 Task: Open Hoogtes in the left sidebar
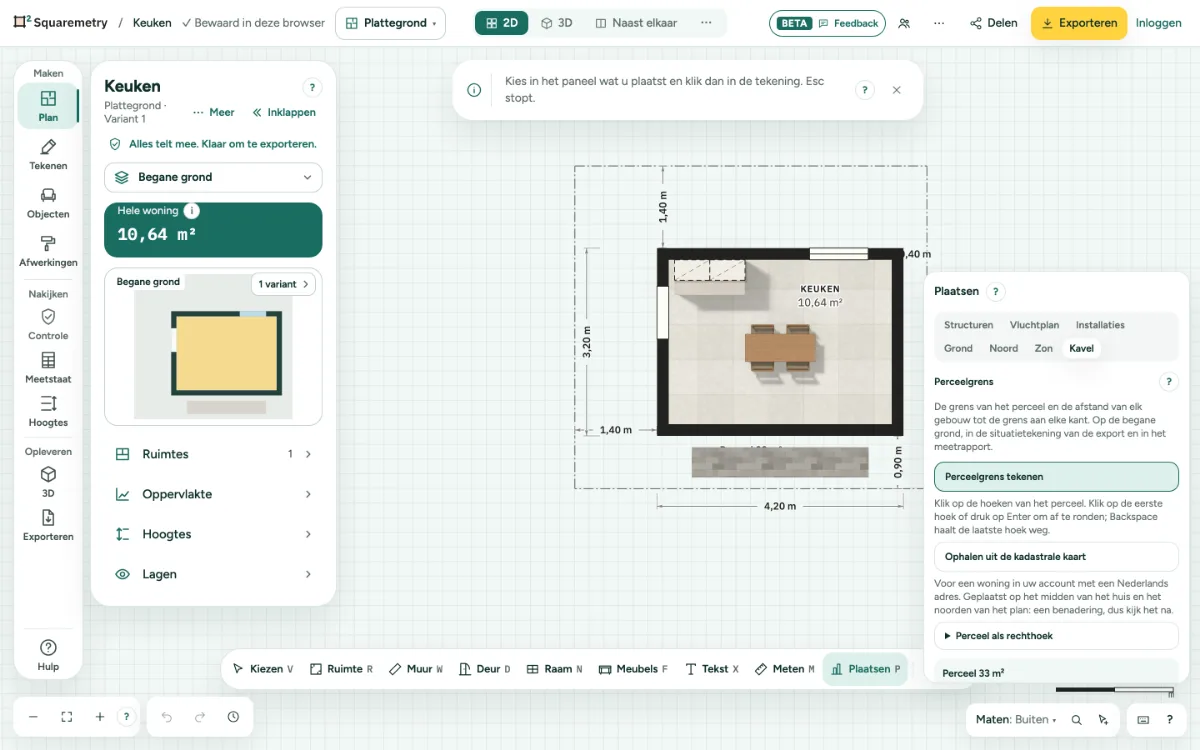click(48, 411)
